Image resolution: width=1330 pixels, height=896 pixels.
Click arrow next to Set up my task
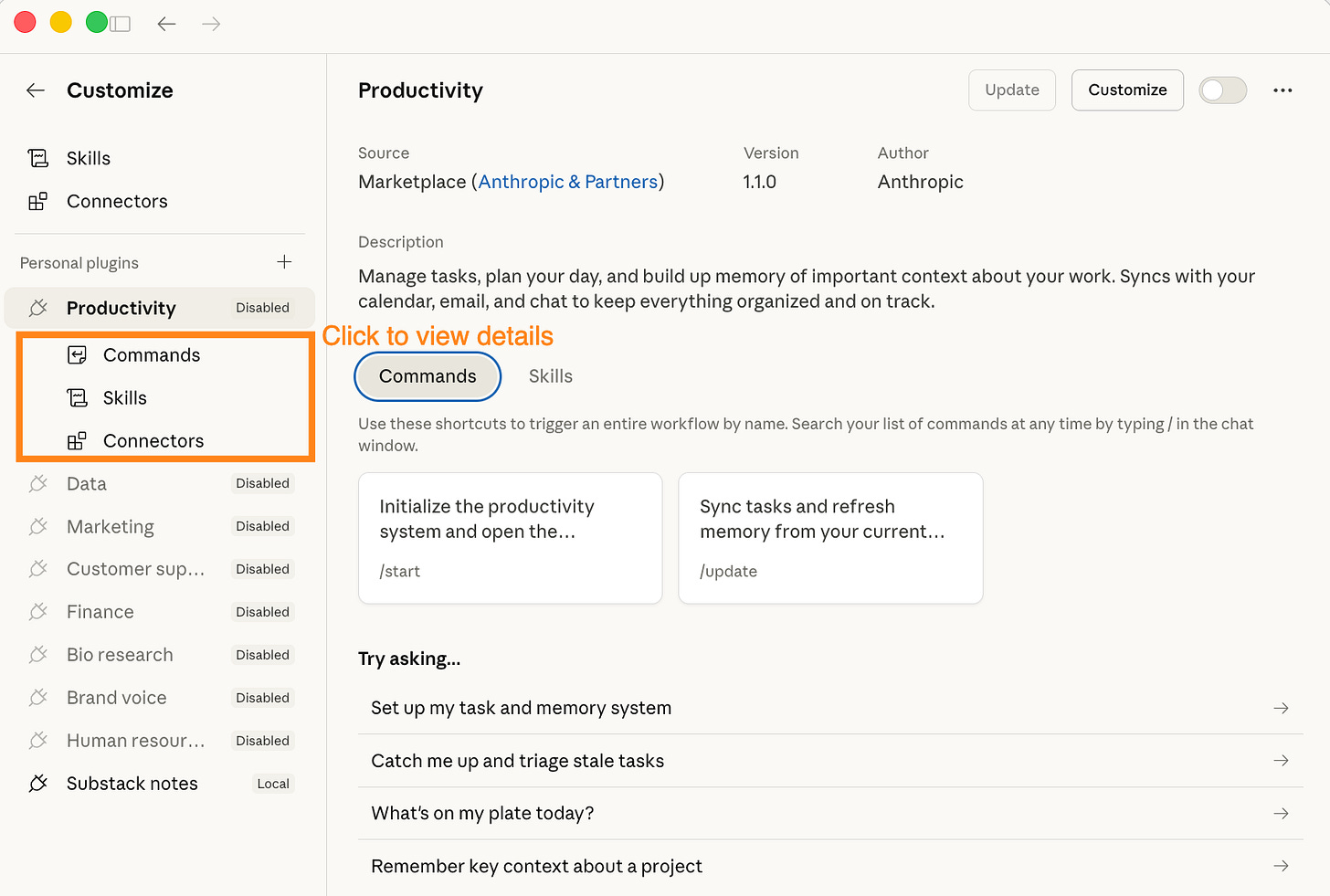click(1282, 708)
